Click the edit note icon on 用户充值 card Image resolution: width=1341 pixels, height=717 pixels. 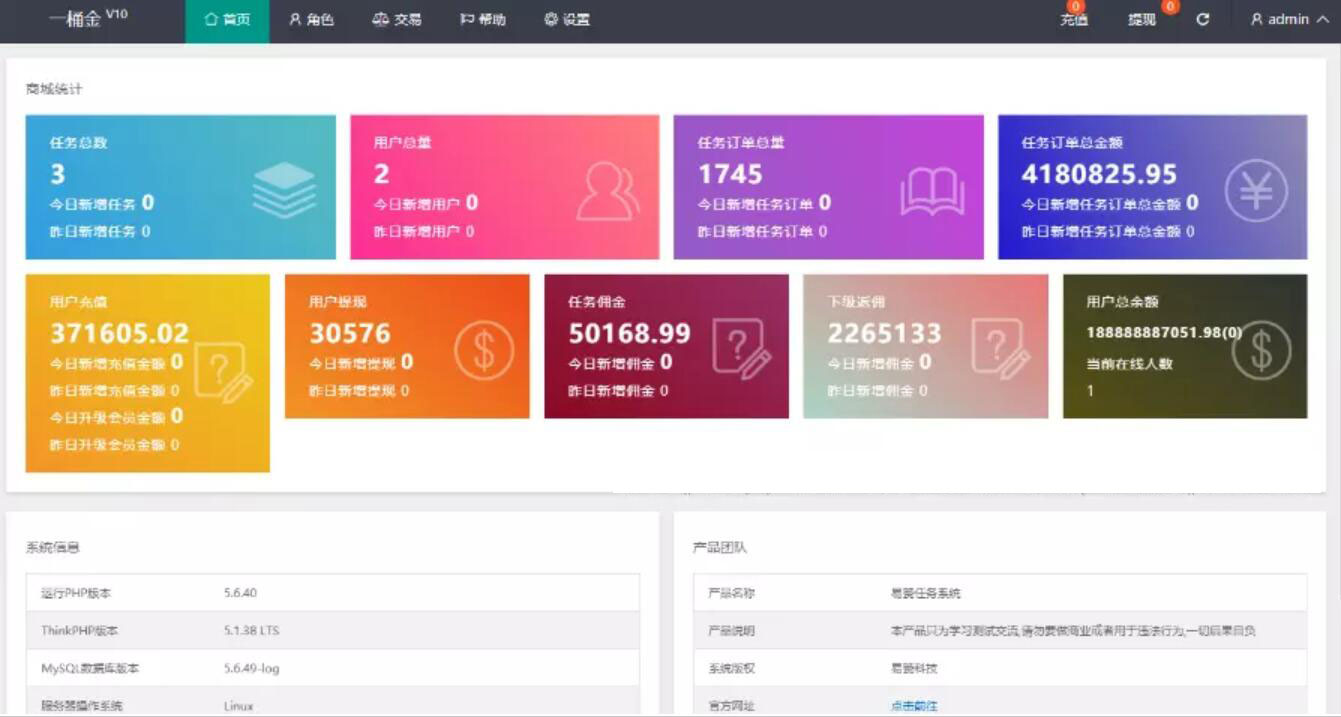224,372
